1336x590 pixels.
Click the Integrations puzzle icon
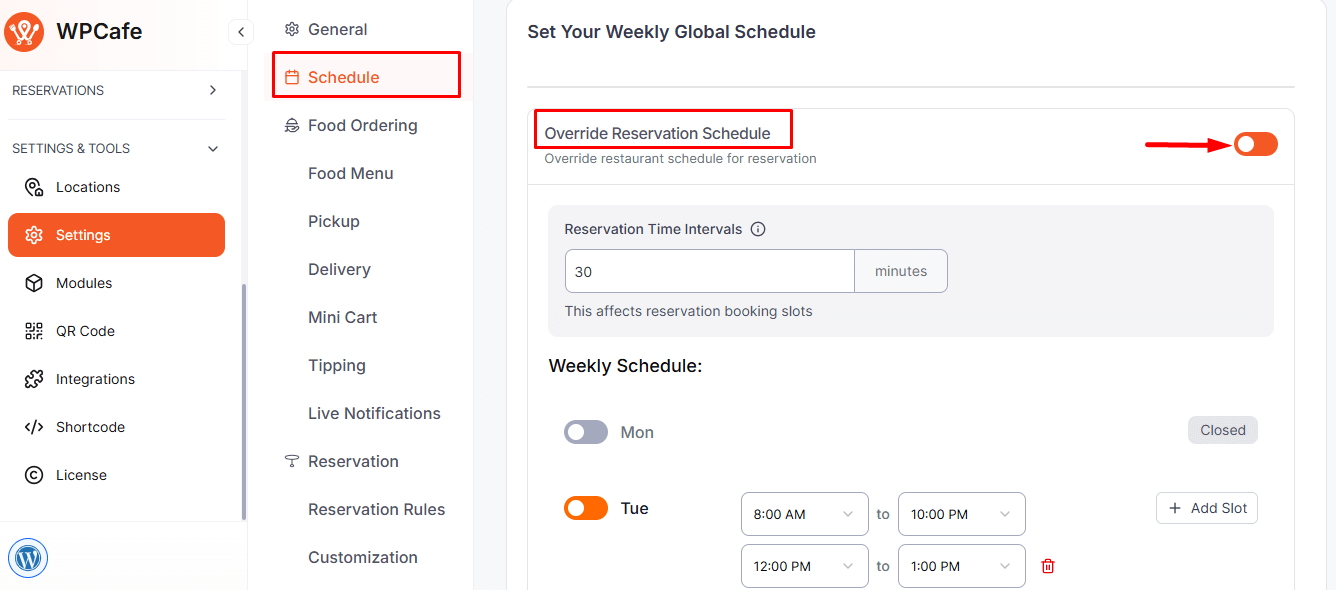point(34,379)
